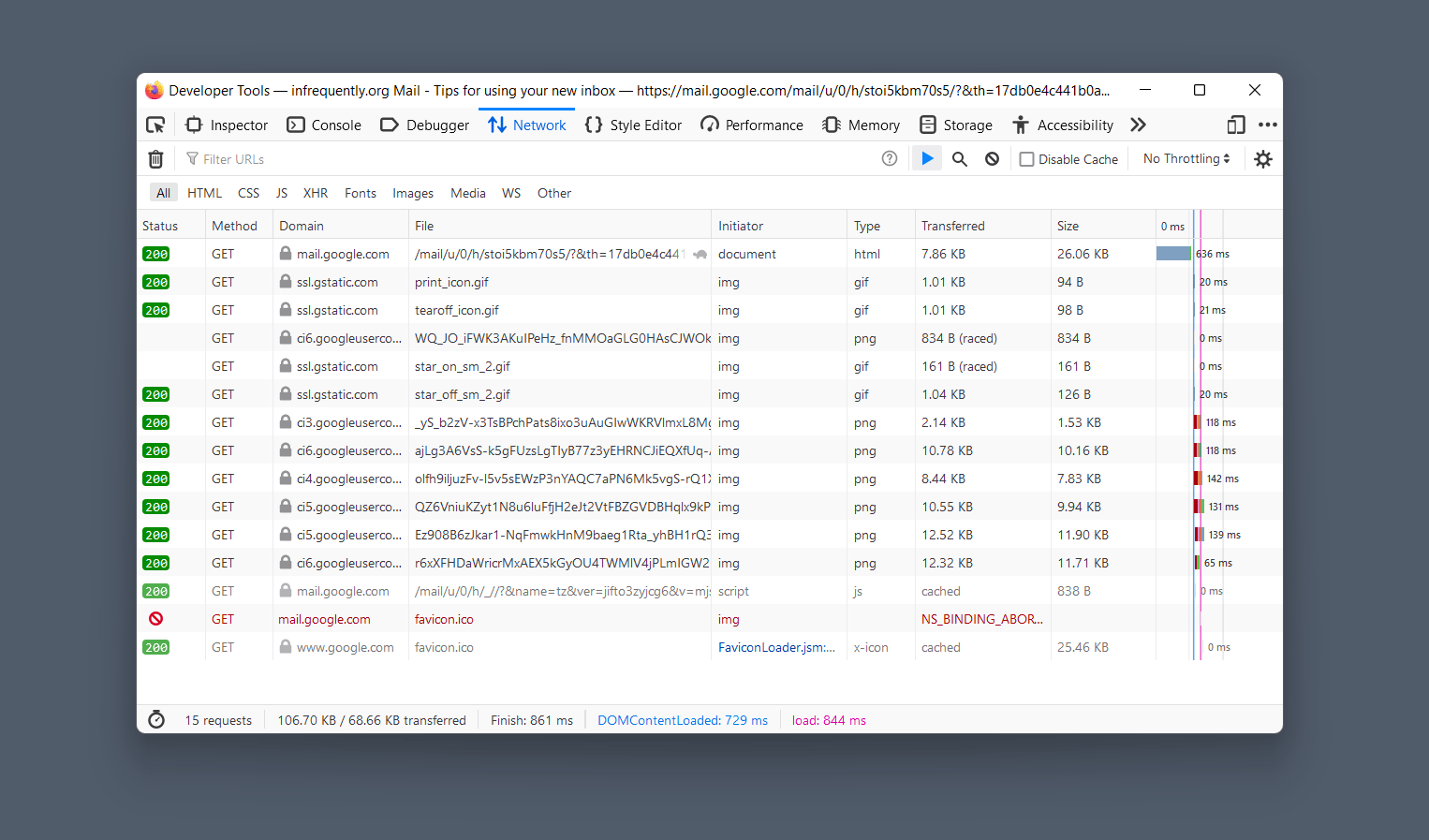Toggle responsive design mode icon
The image size is (1429, 840).
1236,125
